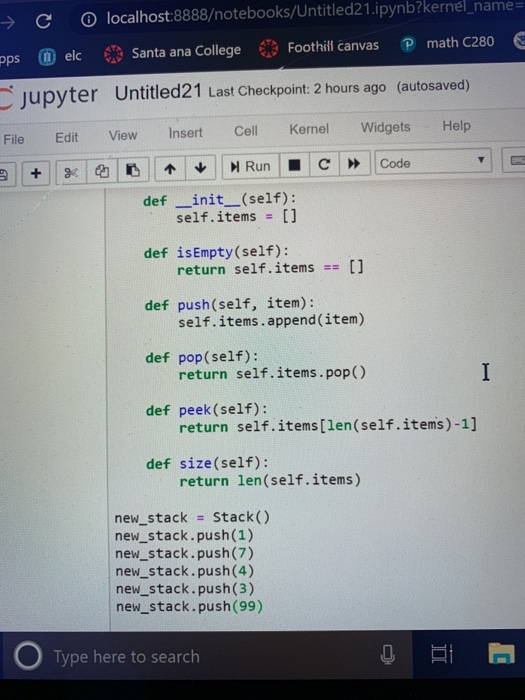Viewport: 525px width, 700px height.
Task: Click the 'new_stack.push(7)' line
Action: [184, 553]
